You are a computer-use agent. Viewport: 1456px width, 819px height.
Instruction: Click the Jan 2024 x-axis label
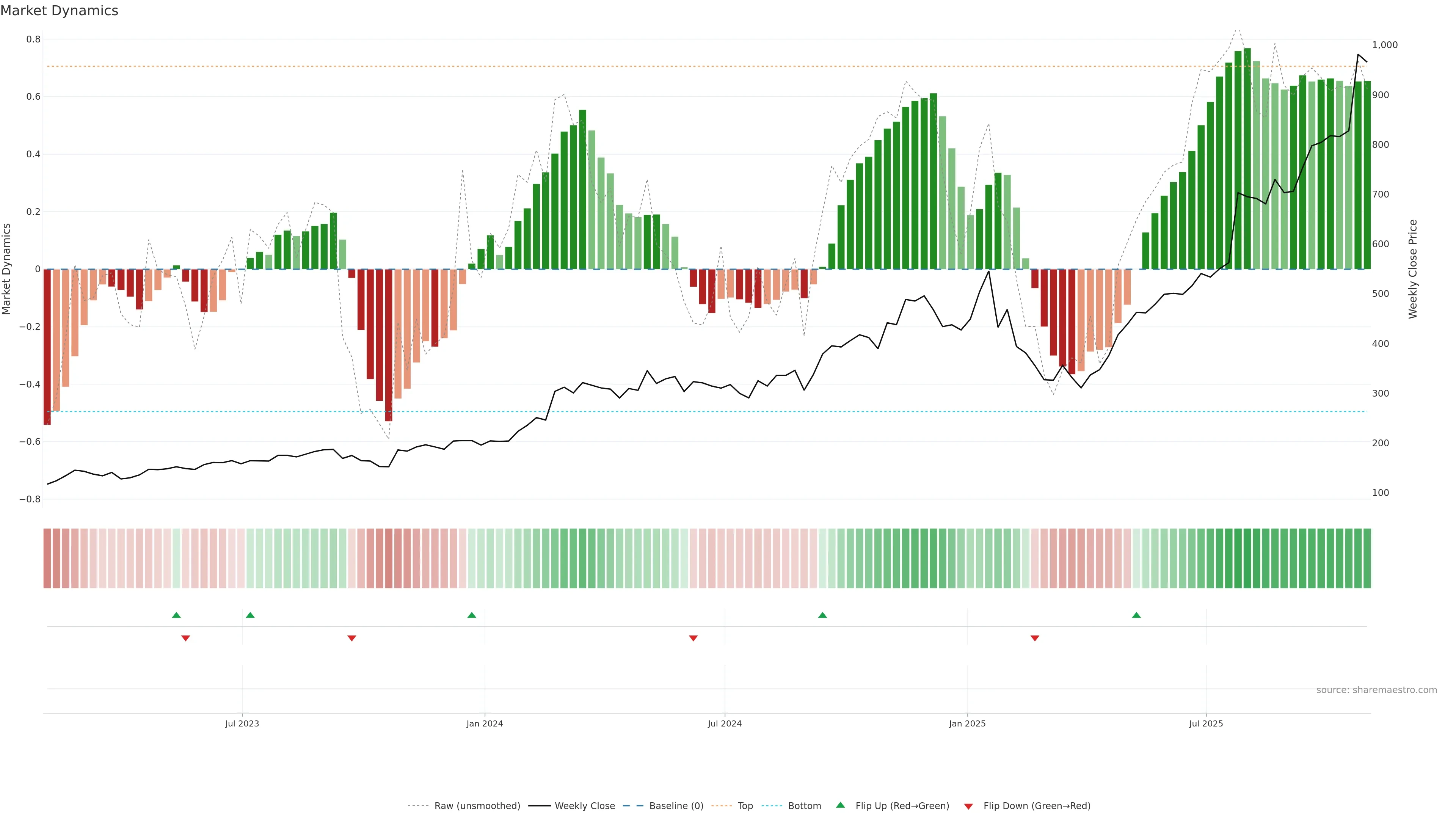(x=485, y=723)
